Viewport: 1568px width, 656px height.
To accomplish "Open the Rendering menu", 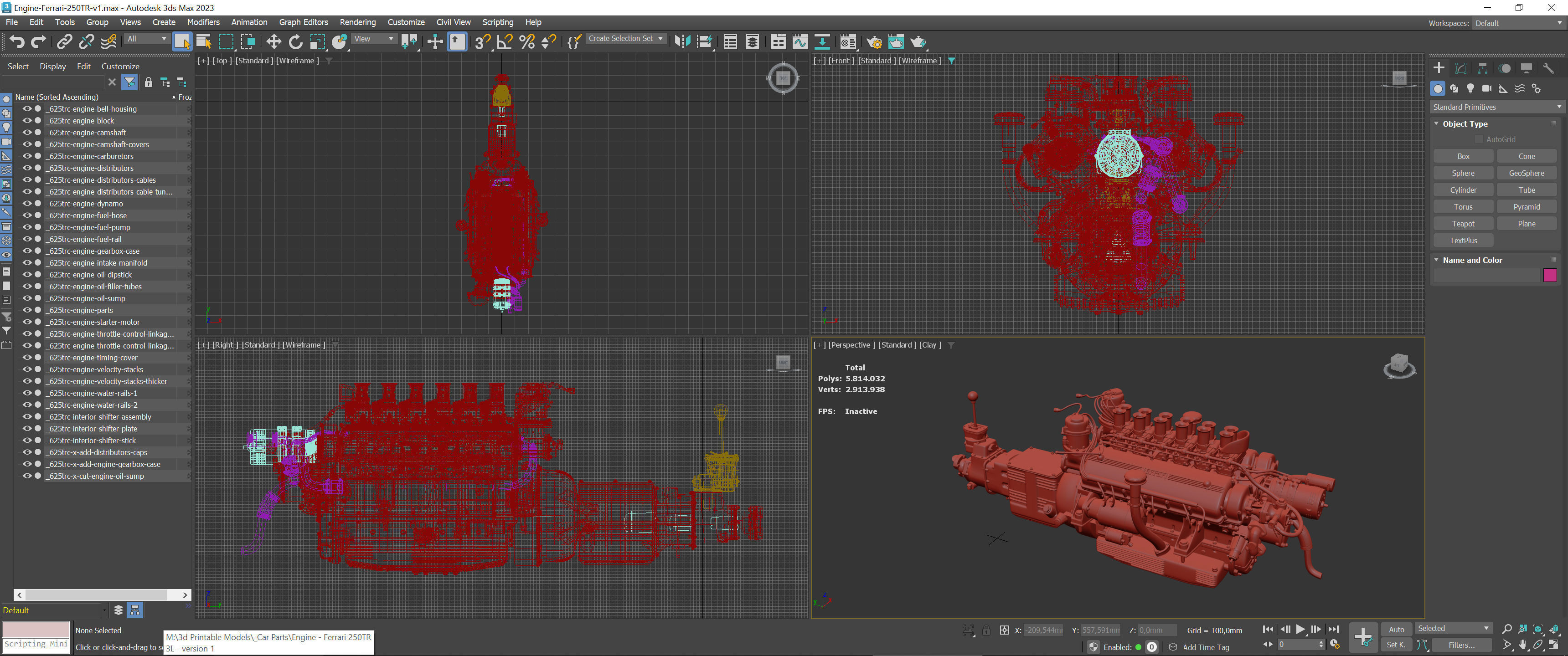I will point(357,22).
